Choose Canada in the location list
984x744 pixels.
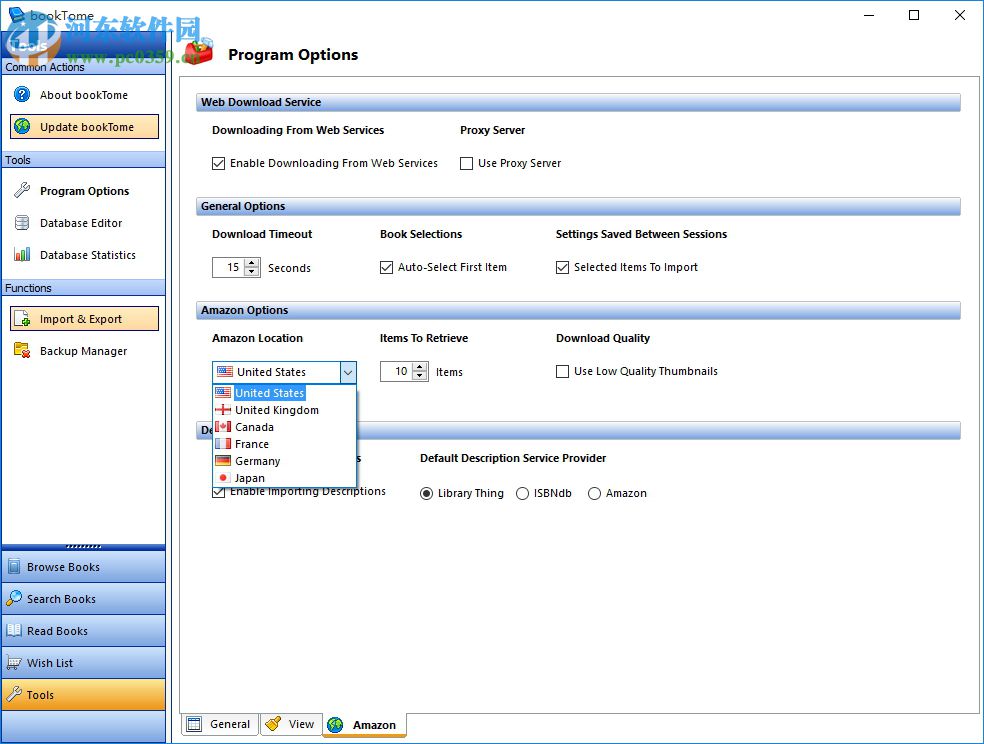[x=285, y=427]
